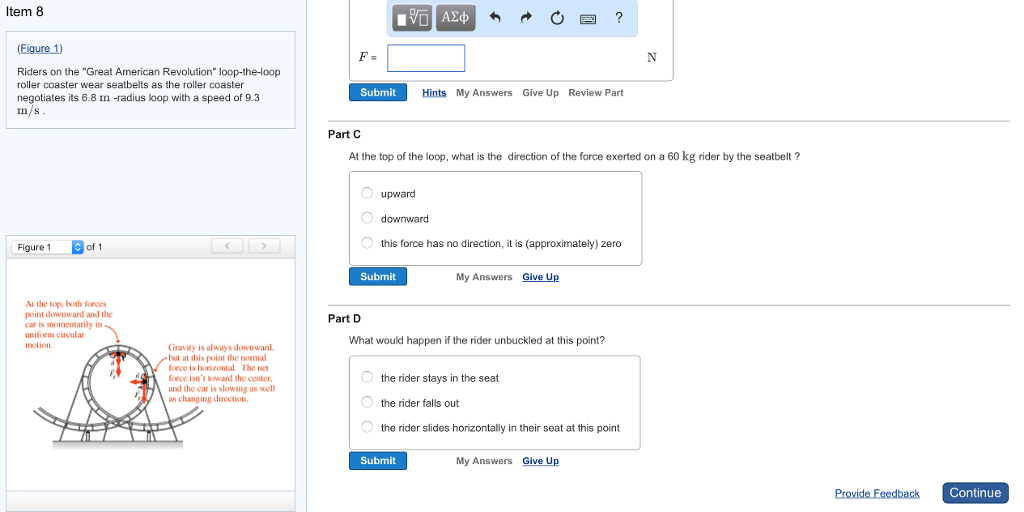Go to the next figure arrow

point(264,246)
